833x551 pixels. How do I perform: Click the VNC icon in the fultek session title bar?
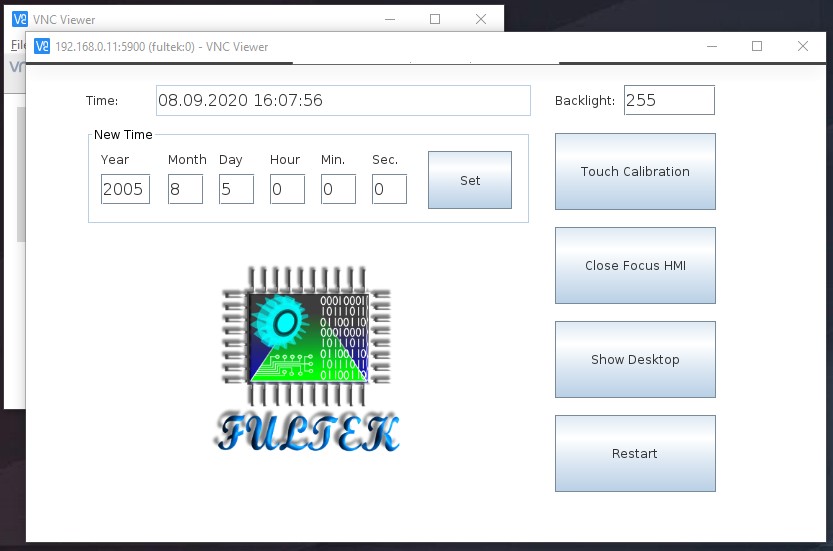[x=42, y=46]
